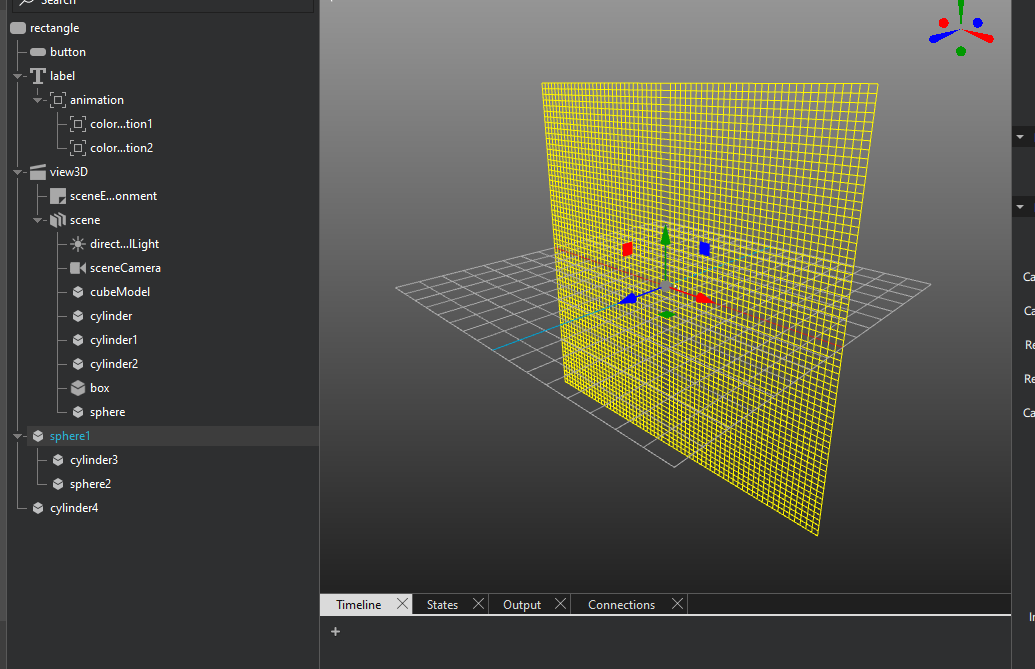The image size is (1035, 669).
Task: Click the sceneEnvironment icon in navigator
Action: tap(58, 196)
